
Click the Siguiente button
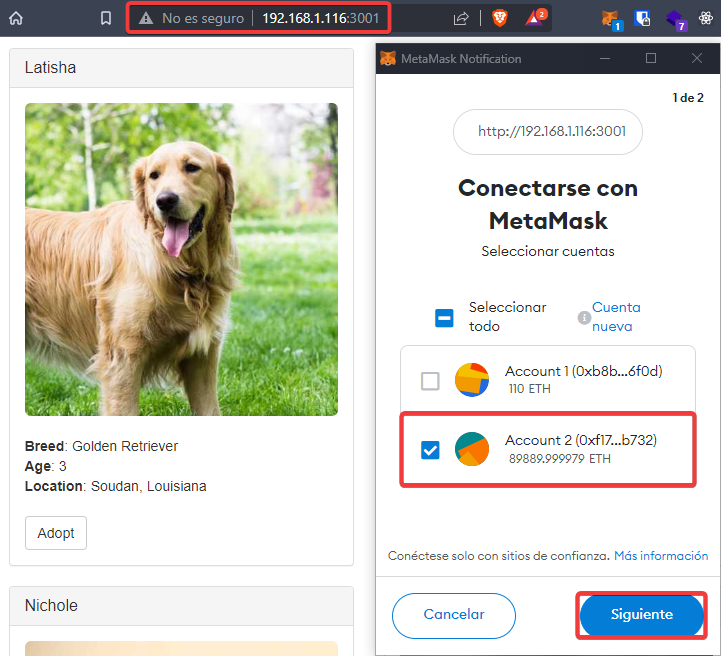point(641,615)
